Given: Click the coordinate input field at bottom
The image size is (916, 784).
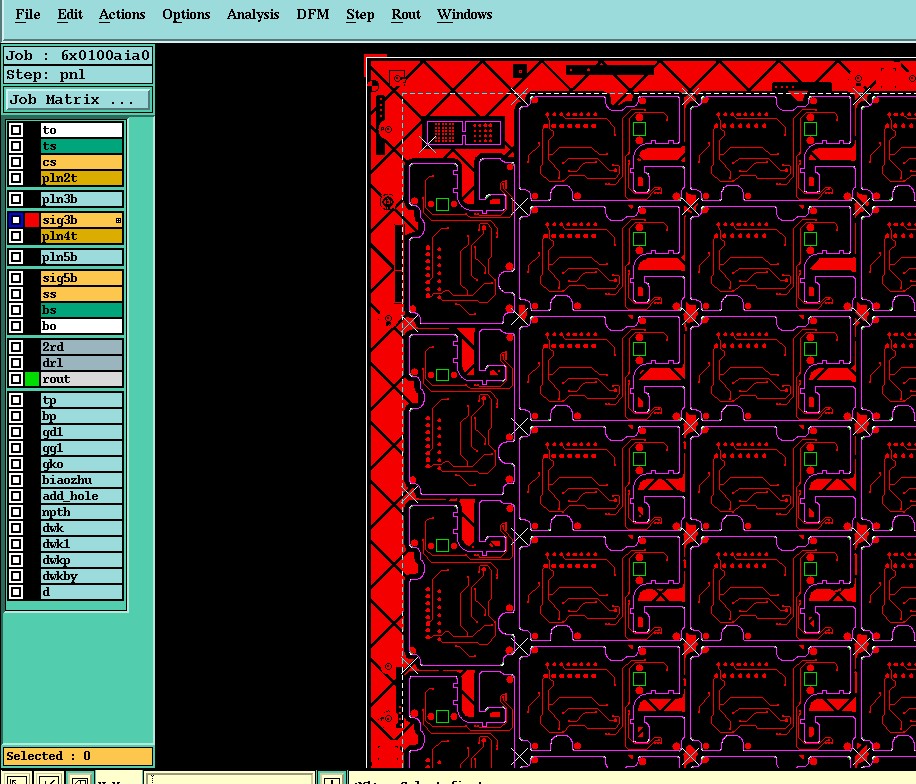Looking at the screenshot, I should [x=231, y=779].
